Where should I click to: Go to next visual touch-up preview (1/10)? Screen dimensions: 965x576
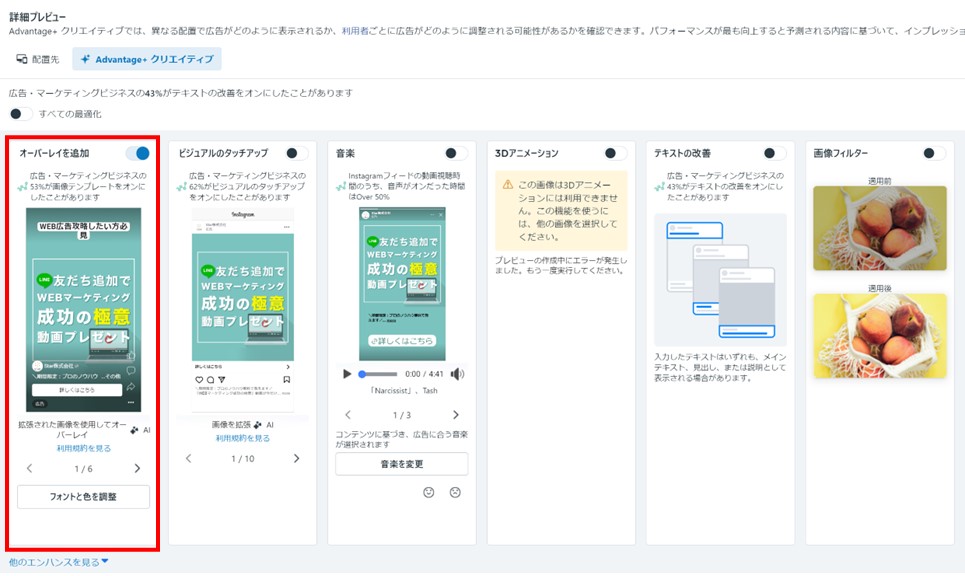coord(296,458)
